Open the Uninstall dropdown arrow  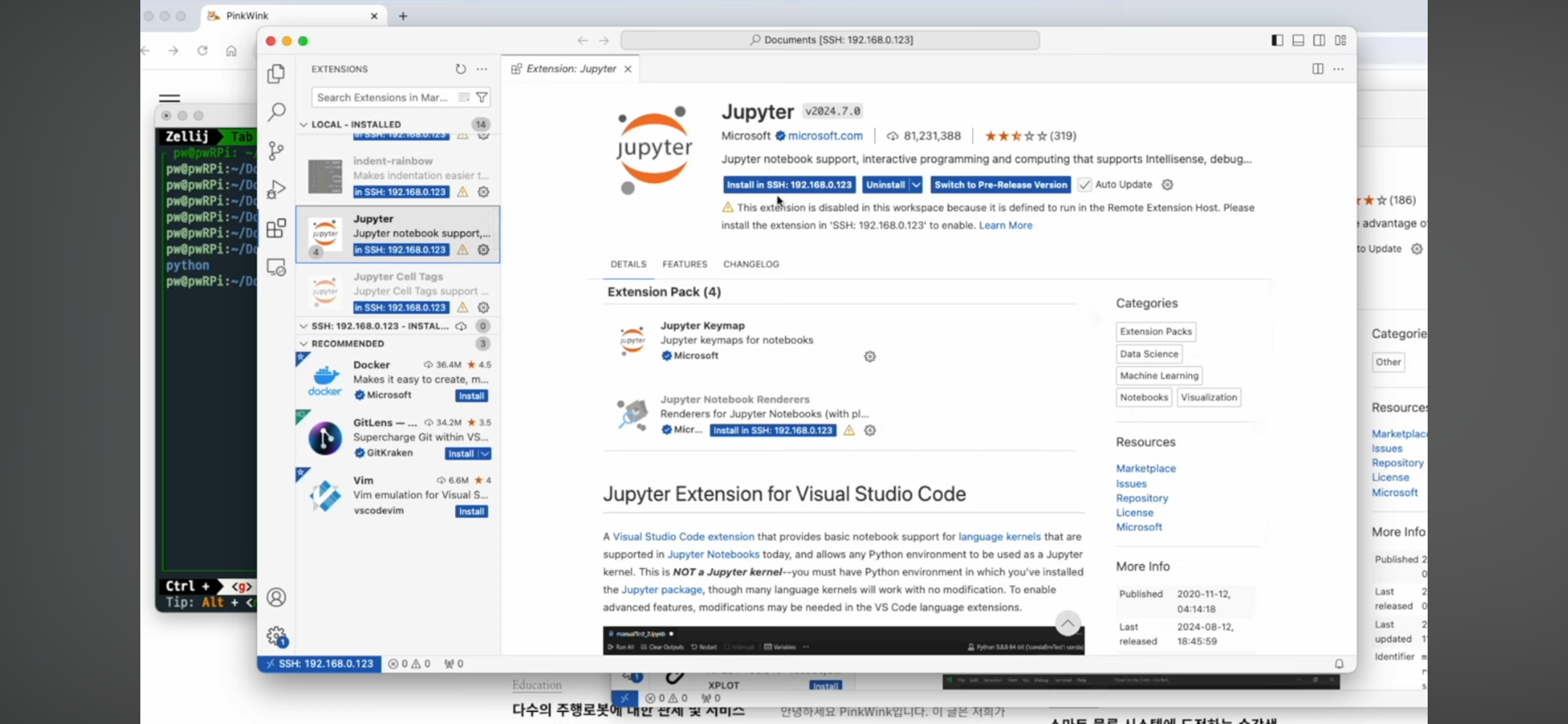tap(916, 185)
